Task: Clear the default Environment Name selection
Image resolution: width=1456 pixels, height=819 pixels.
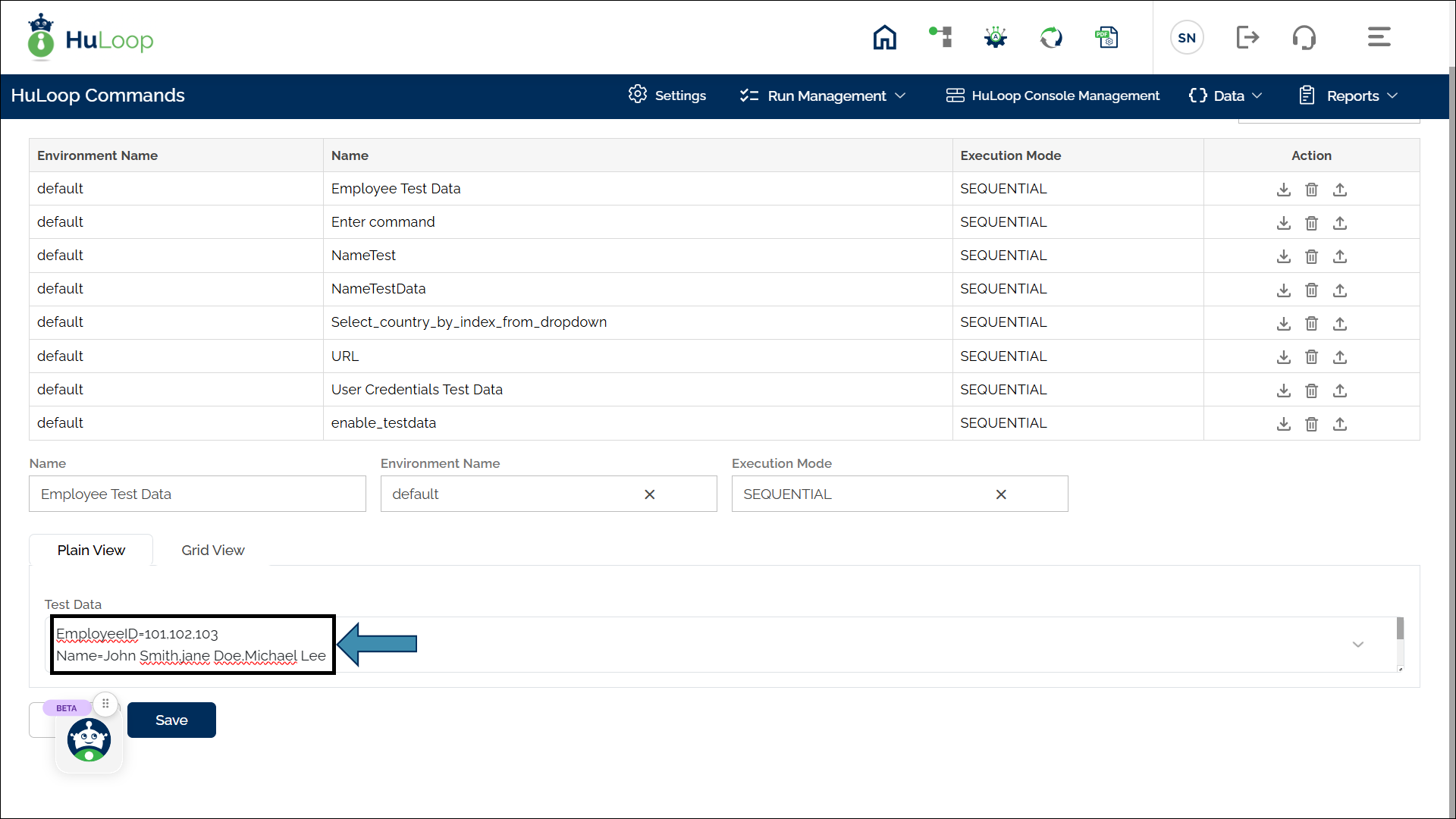Action: coord(649,494)
